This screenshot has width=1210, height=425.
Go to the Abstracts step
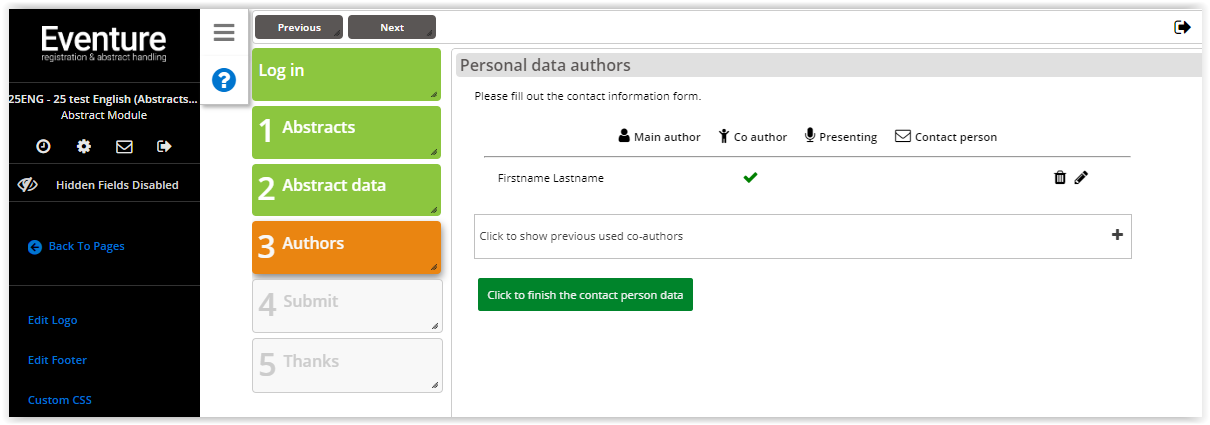[x=346, y=131]
